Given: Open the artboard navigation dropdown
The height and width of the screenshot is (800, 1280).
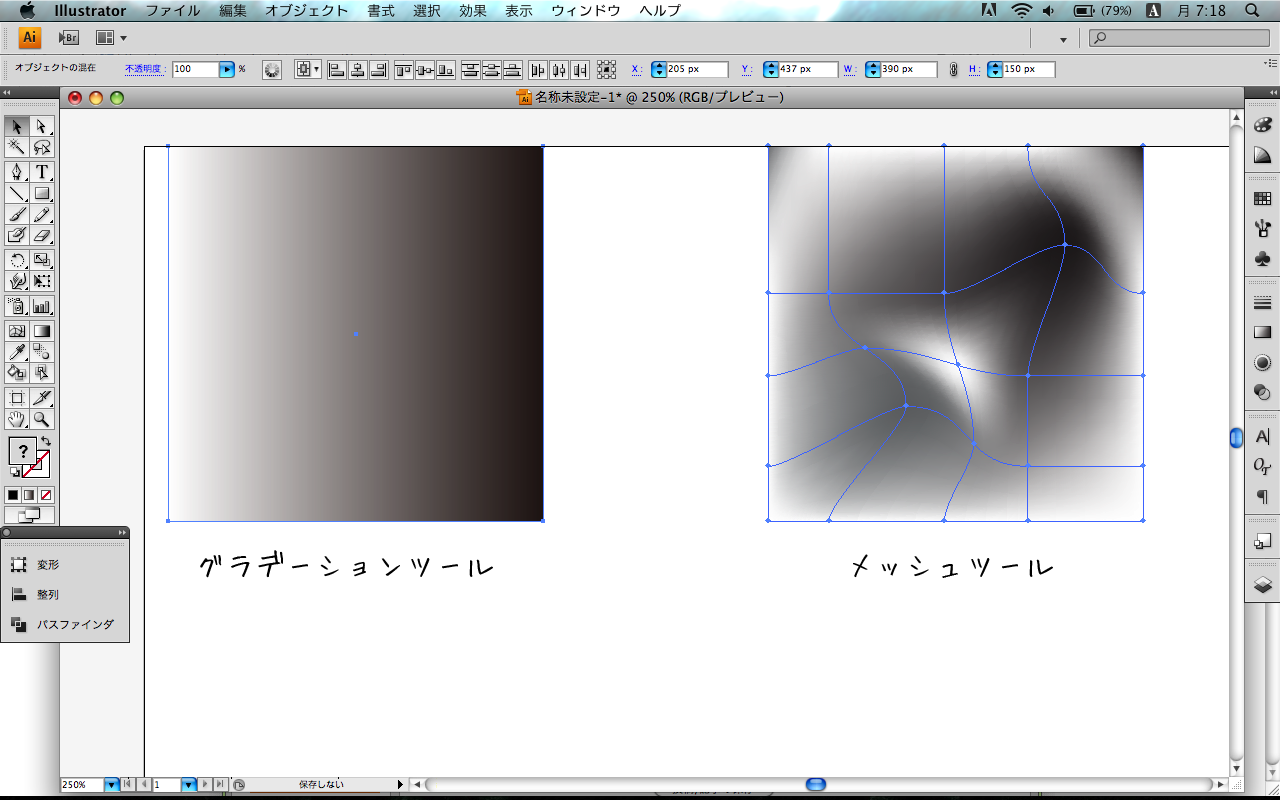Looking at the screenshot, I should (x=188, y=785).
